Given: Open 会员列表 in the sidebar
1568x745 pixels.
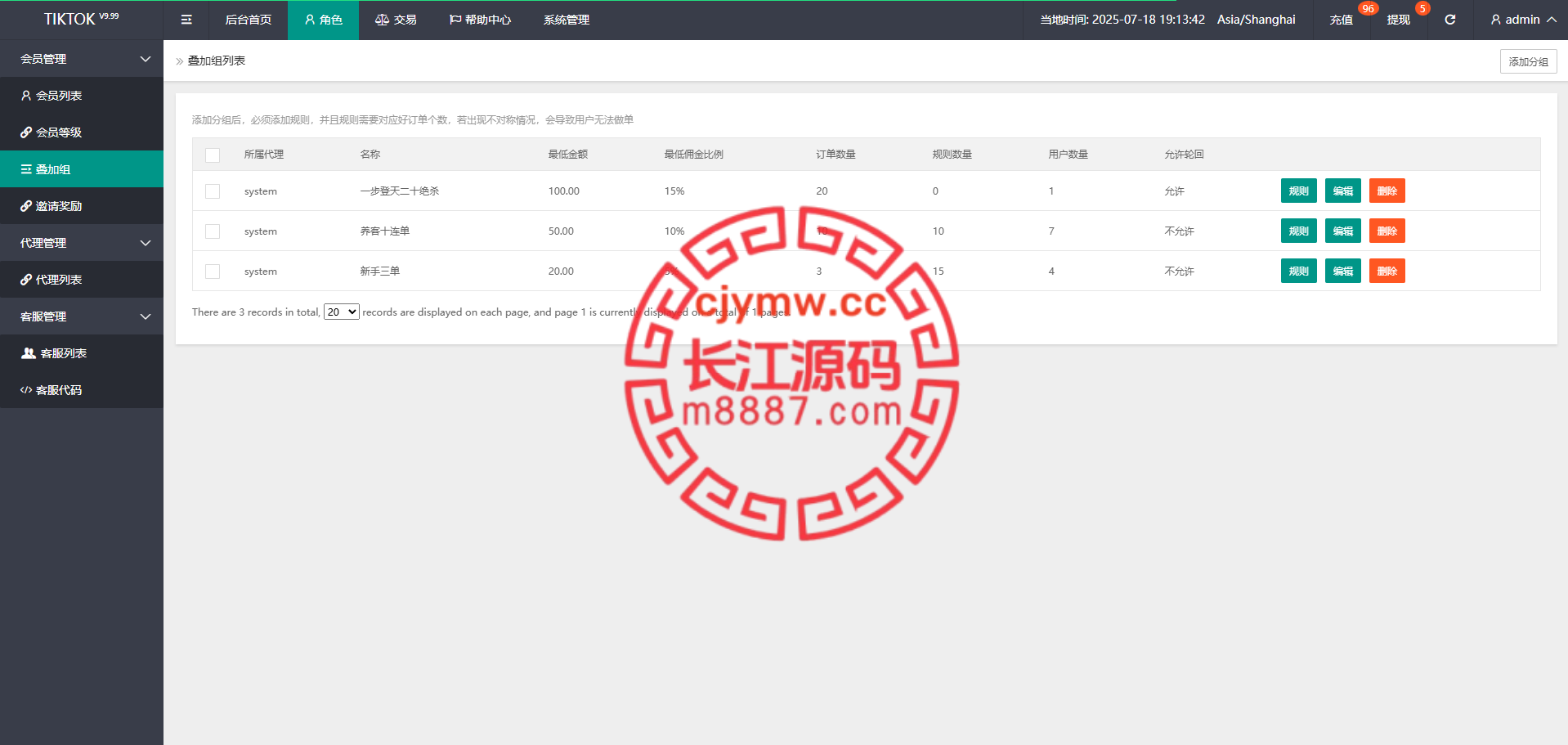Looking at the screenshot, I should click(82, 96).
